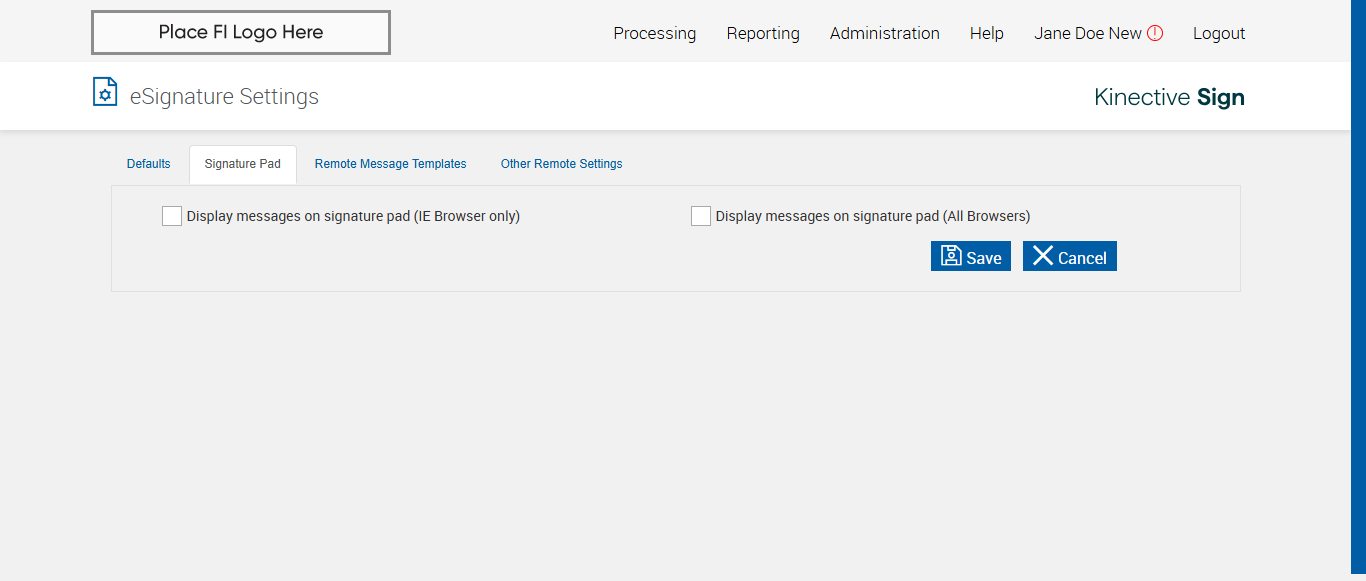Open the Processing menu
The height and width of the screenshot is (581, 1366).
(x=654, y=33)
